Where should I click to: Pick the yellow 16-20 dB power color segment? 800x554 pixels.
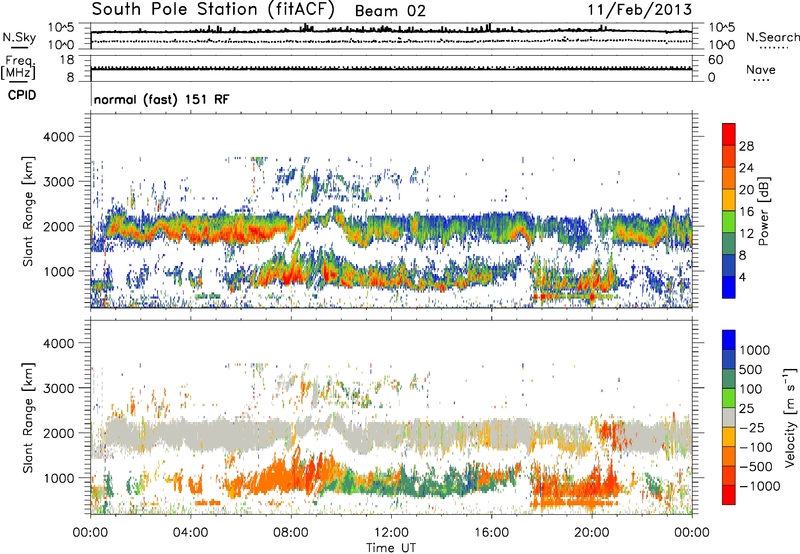tap(729, 200)
